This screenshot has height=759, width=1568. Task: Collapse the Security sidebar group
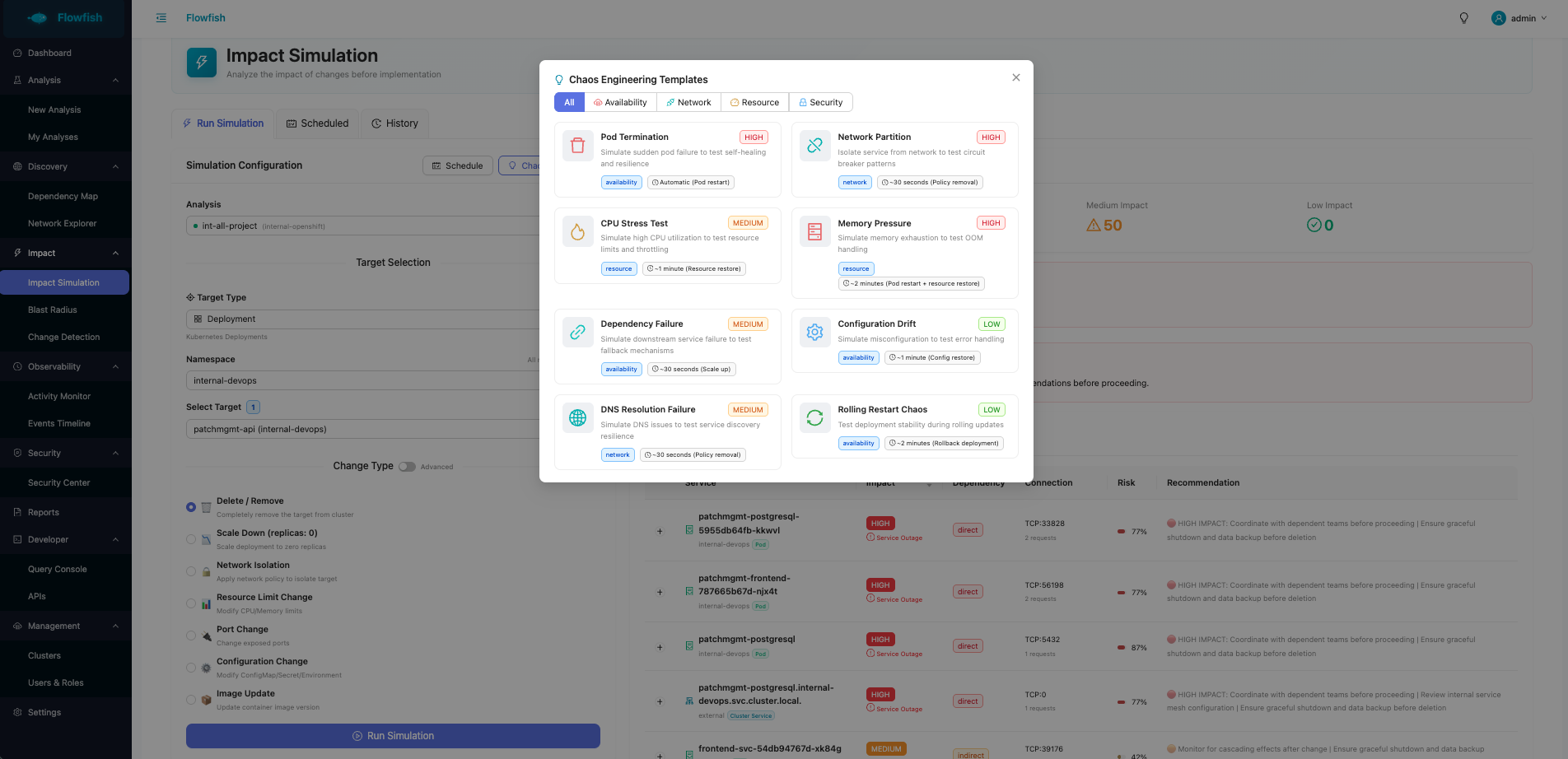115,454
